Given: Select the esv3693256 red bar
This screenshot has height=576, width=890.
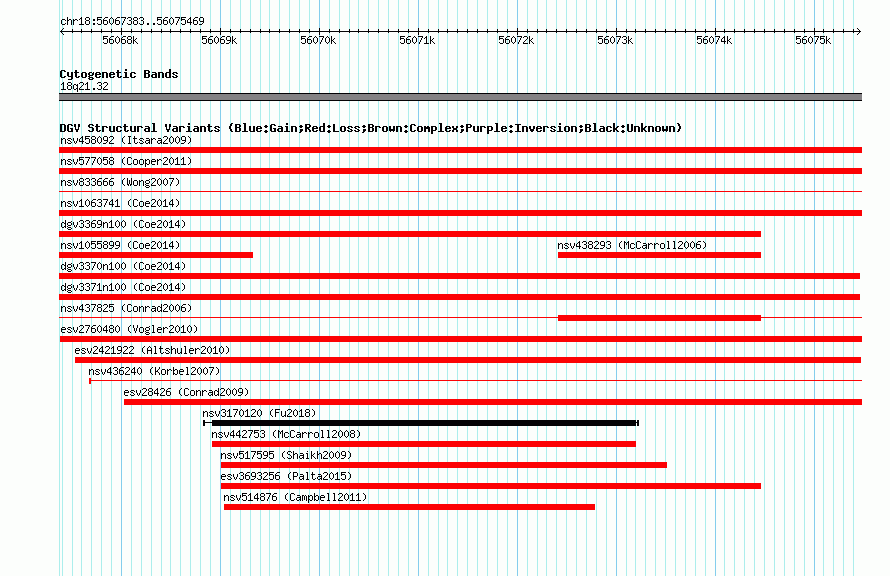Looking at the screenshot, I should coord(491,486).
